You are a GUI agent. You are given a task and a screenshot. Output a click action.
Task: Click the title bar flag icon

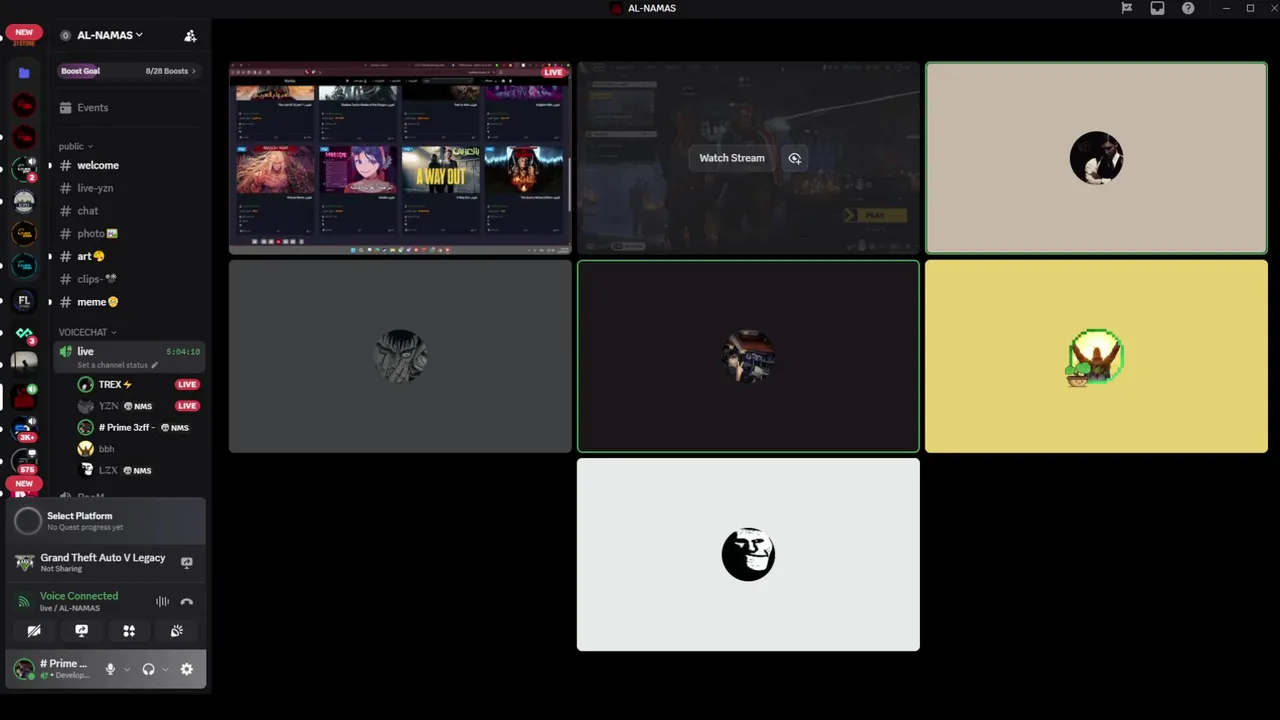coord(1127,8)
